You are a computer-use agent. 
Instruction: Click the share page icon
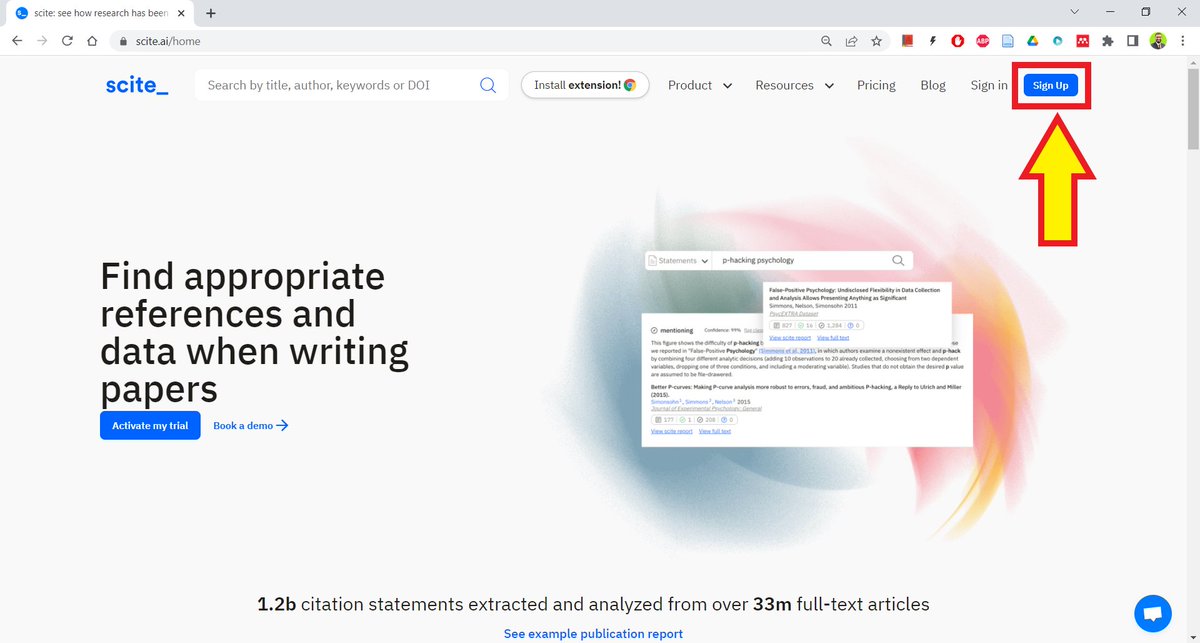[851, 41]
